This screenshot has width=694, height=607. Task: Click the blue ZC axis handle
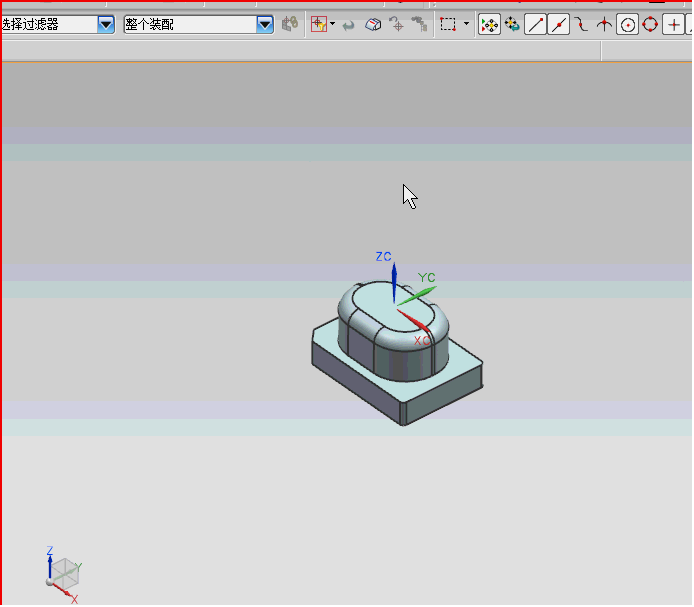pyautogui.click(x=394, y=281)
